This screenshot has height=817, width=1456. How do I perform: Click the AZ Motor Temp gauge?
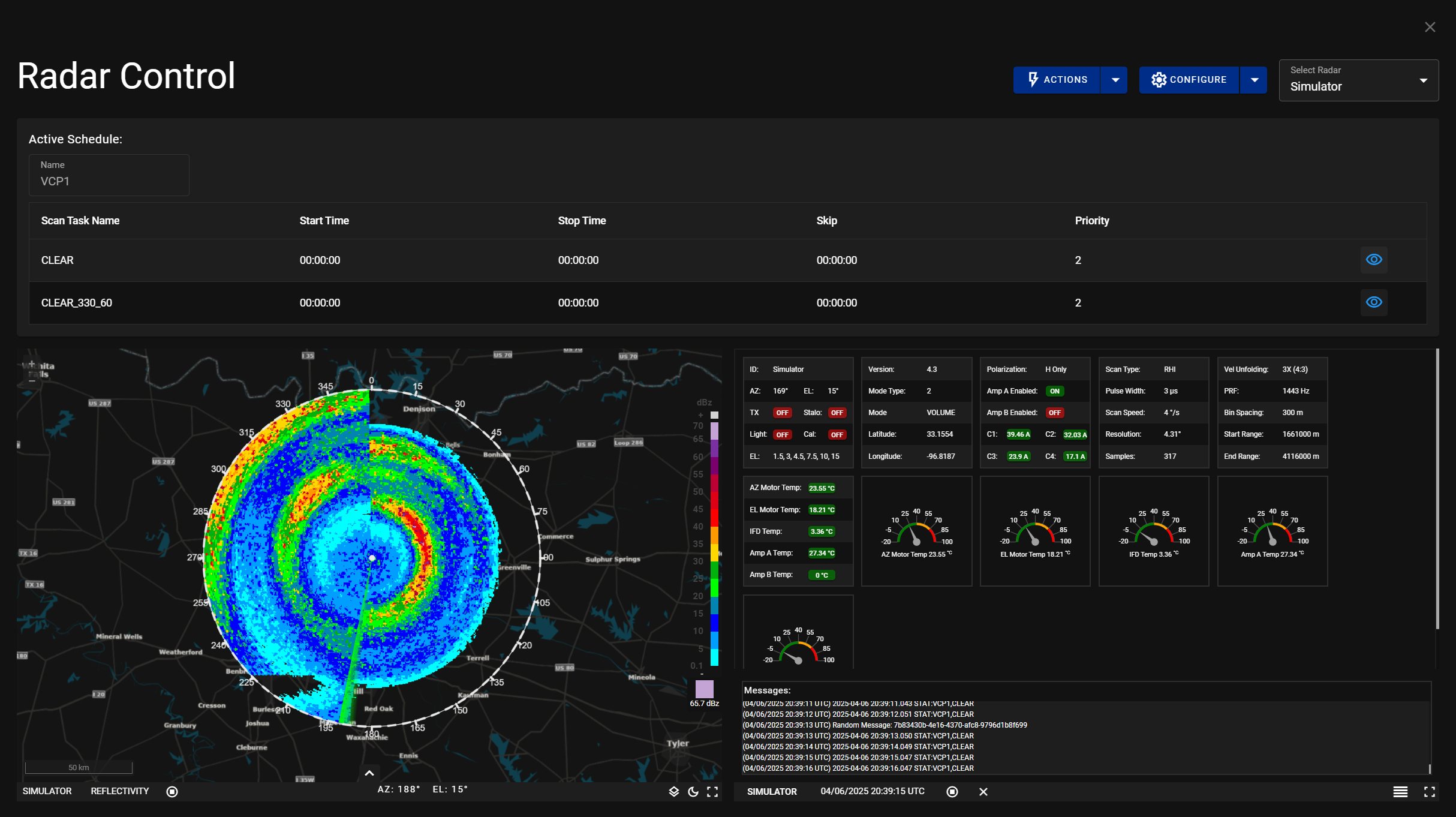(916, 531)
